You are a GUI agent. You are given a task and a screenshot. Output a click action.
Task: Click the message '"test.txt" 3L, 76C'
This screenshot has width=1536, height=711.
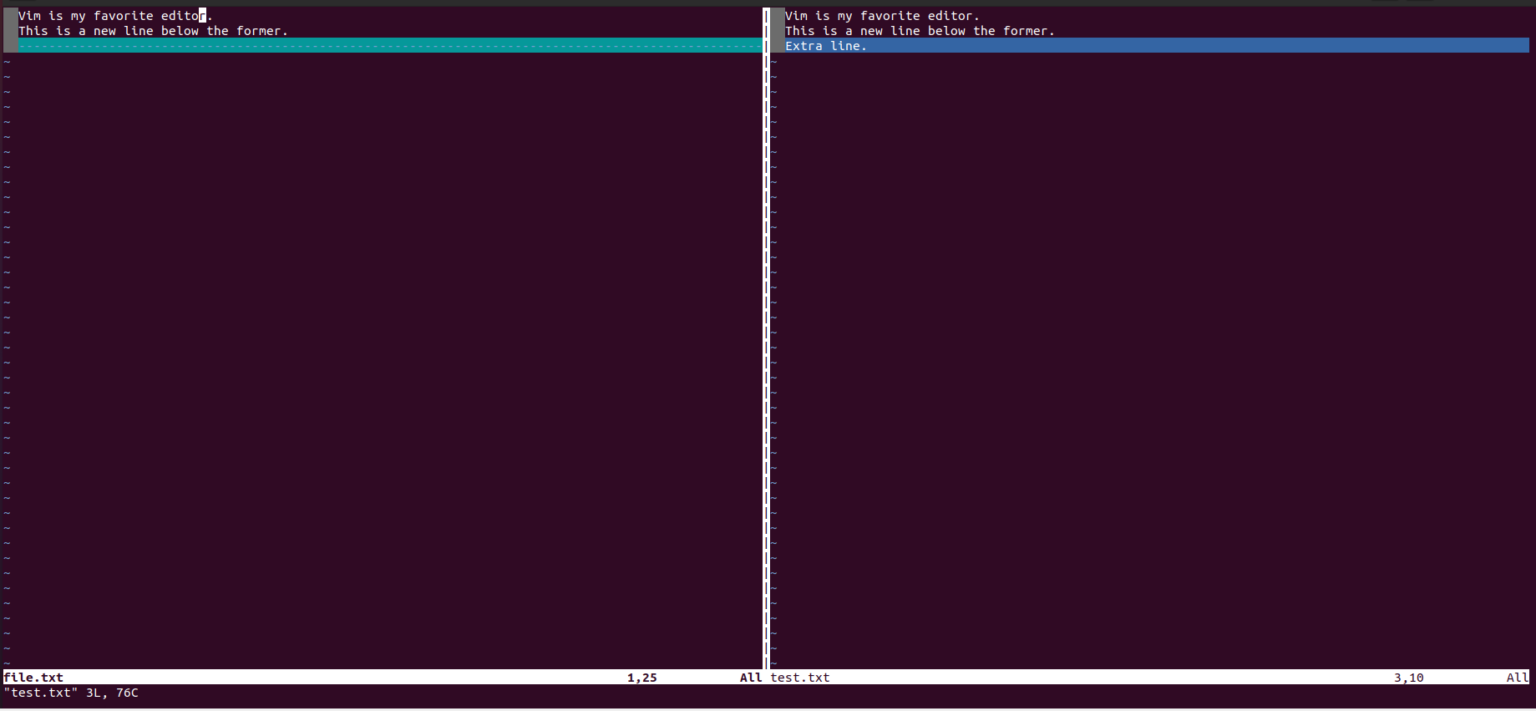[70, 692]
